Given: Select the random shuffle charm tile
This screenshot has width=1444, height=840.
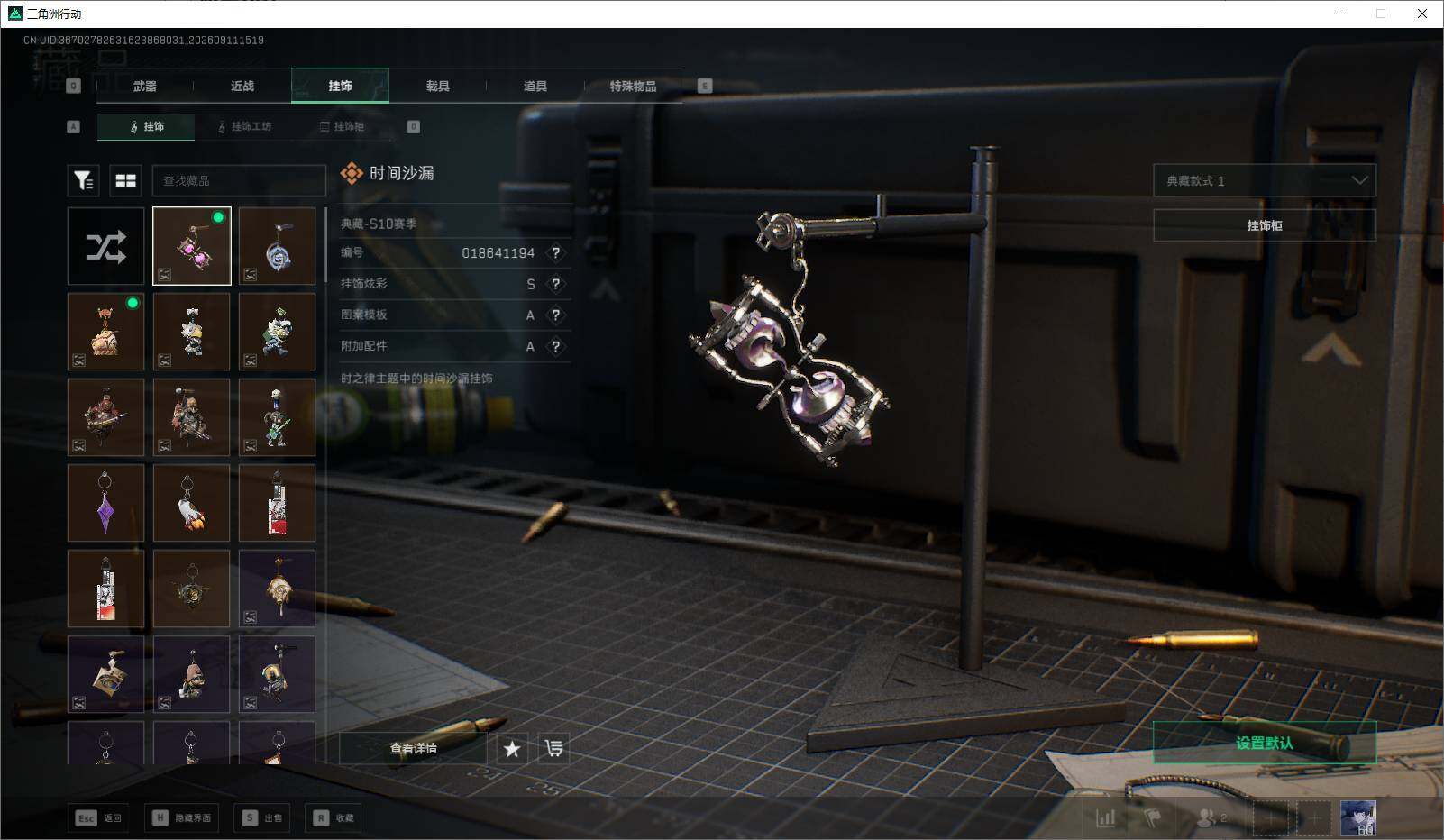Looking at the screenshot, I should pos(105,246).
